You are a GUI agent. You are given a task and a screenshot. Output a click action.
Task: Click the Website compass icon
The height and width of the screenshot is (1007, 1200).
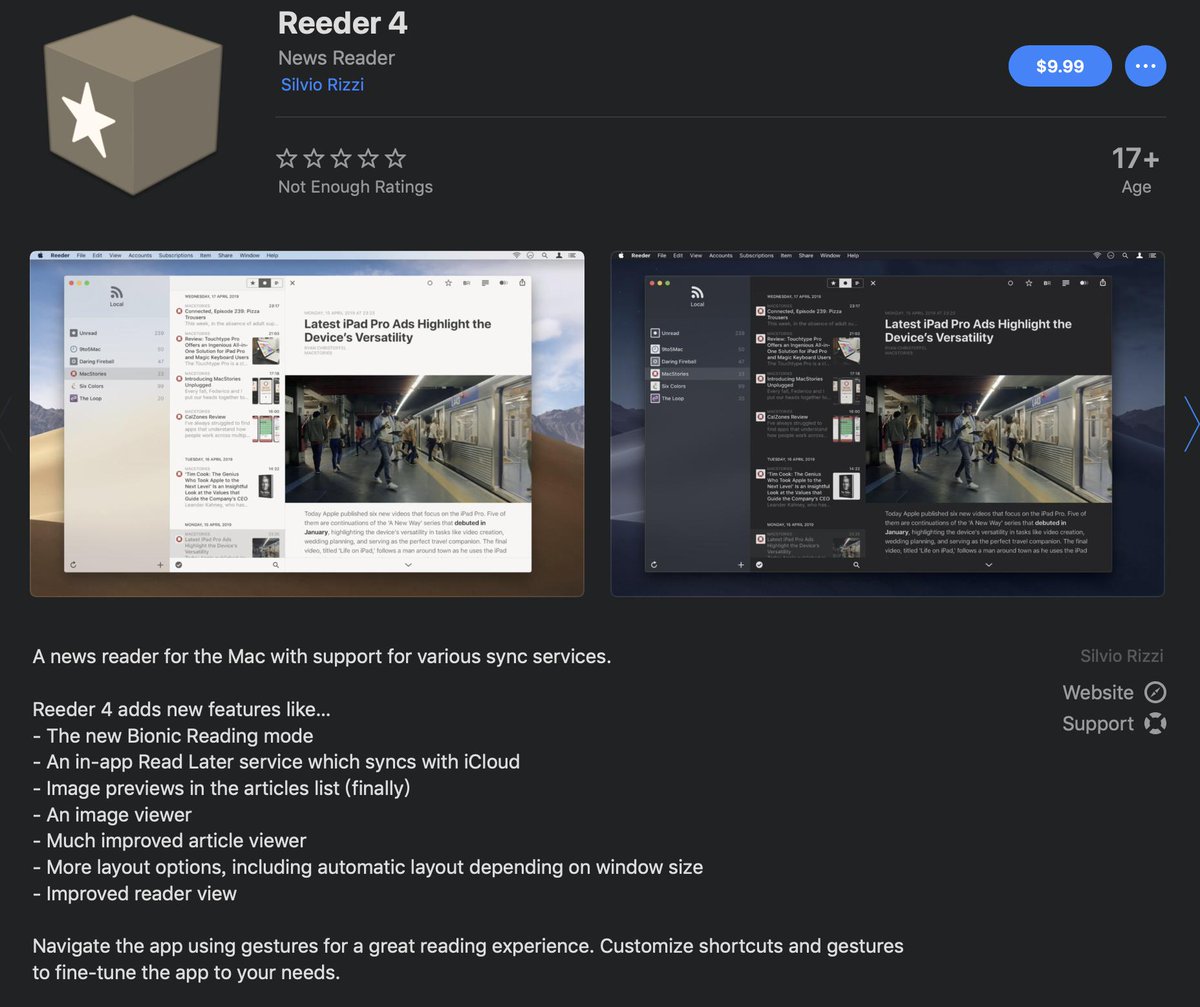pos(1155,692)
